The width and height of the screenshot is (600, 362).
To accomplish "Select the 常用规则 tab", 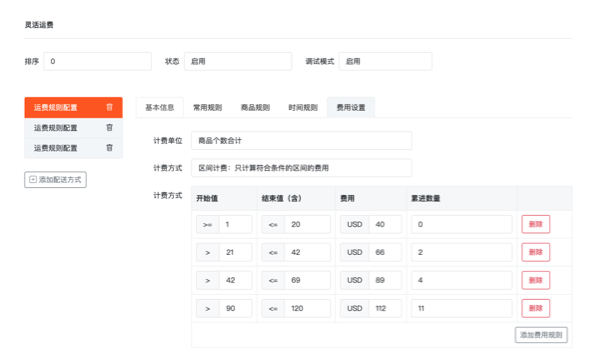I will click(207, 108).
